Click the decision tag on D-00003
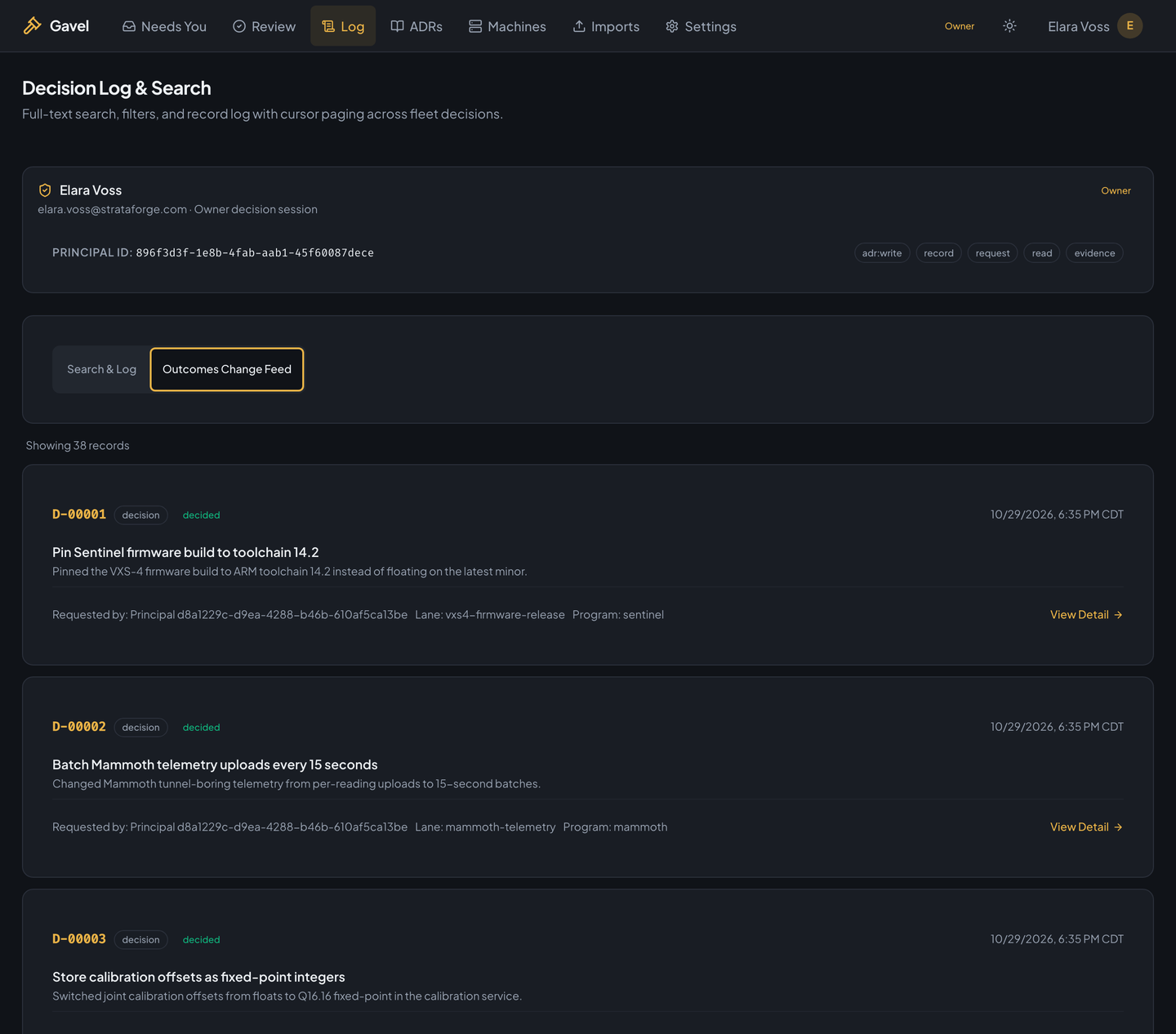Image resolution: width=1176 pixels, height=1034 pixels. (x=140, y=940)
